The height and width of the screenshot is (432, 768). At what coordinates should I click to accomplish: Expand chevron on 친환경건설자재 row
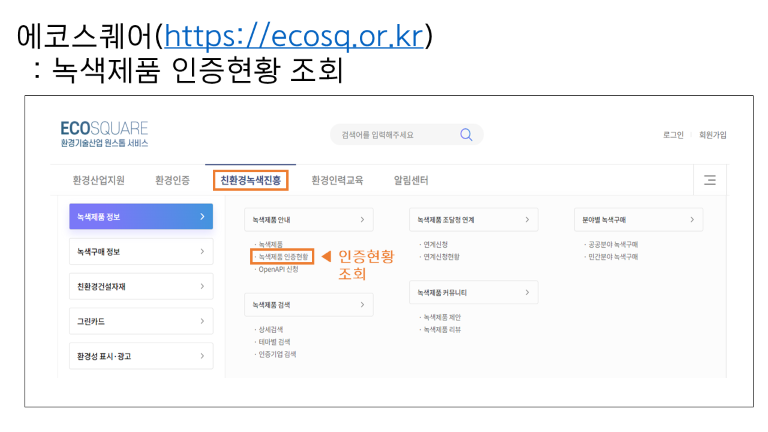tap(202, 286)
